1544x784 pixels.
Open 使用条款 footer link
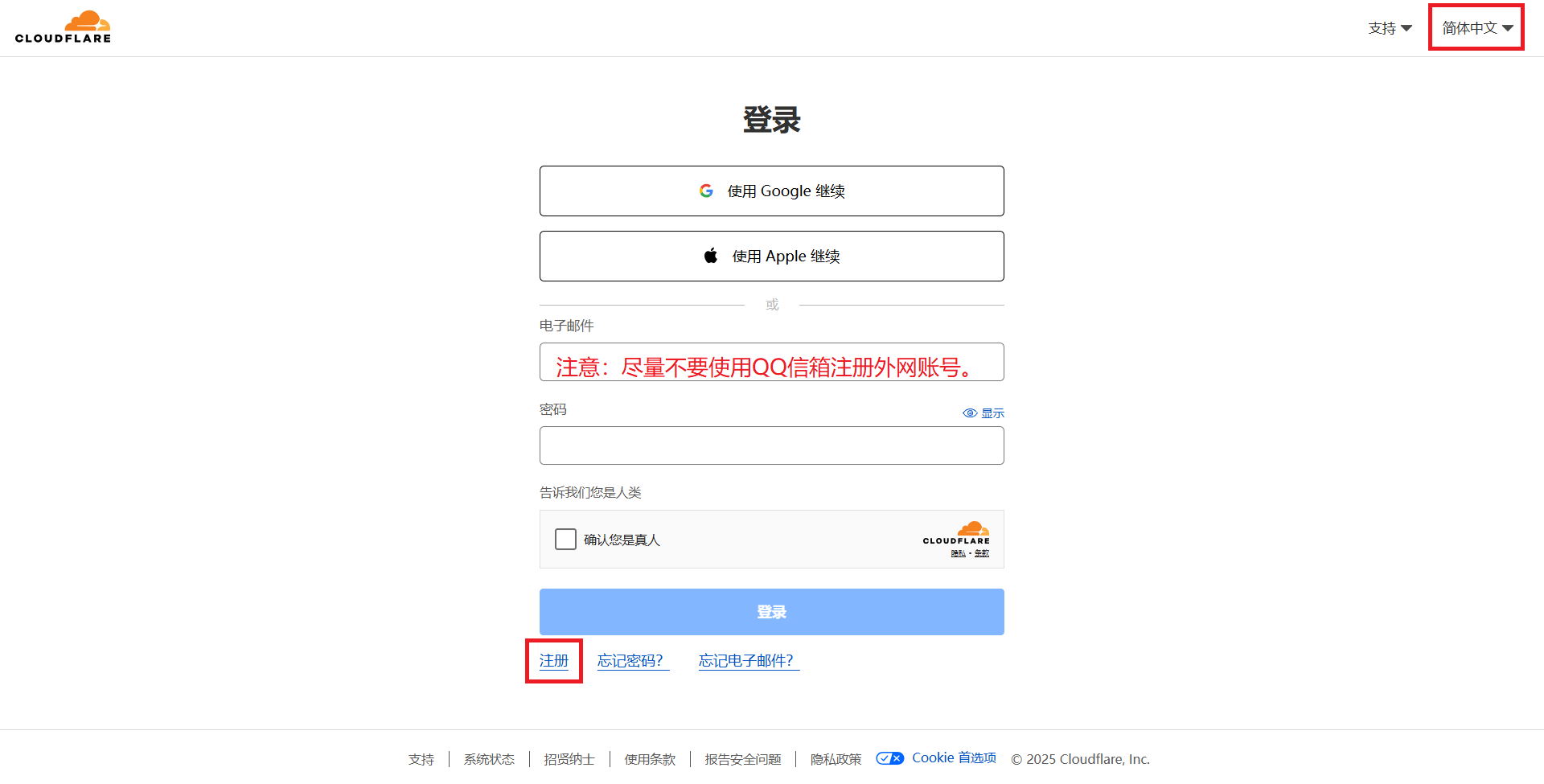(650, 759)
